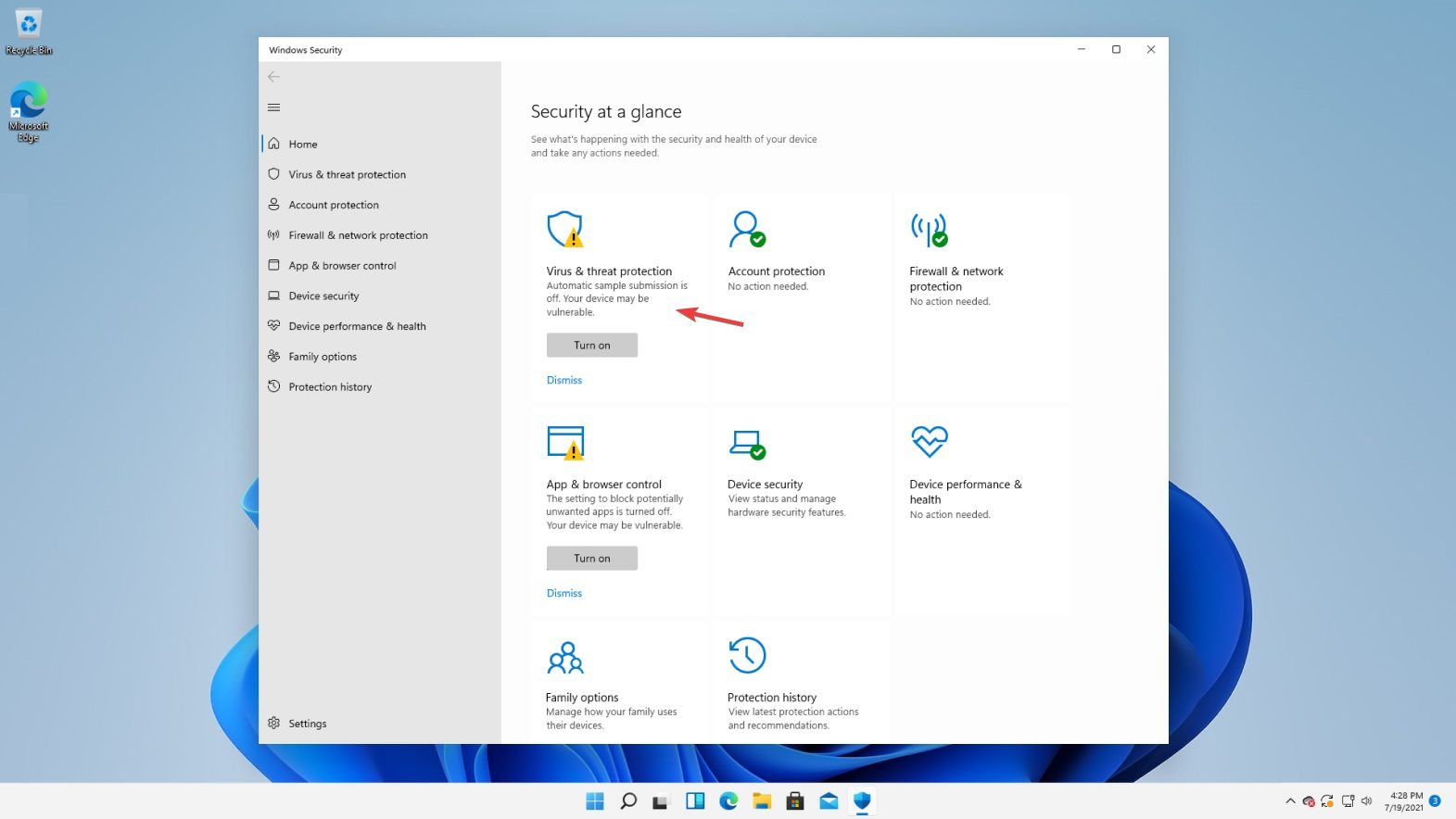Click the Device performance heart tile icon
Viewport: 1456px width, 819px height.
tap(929, 442)
